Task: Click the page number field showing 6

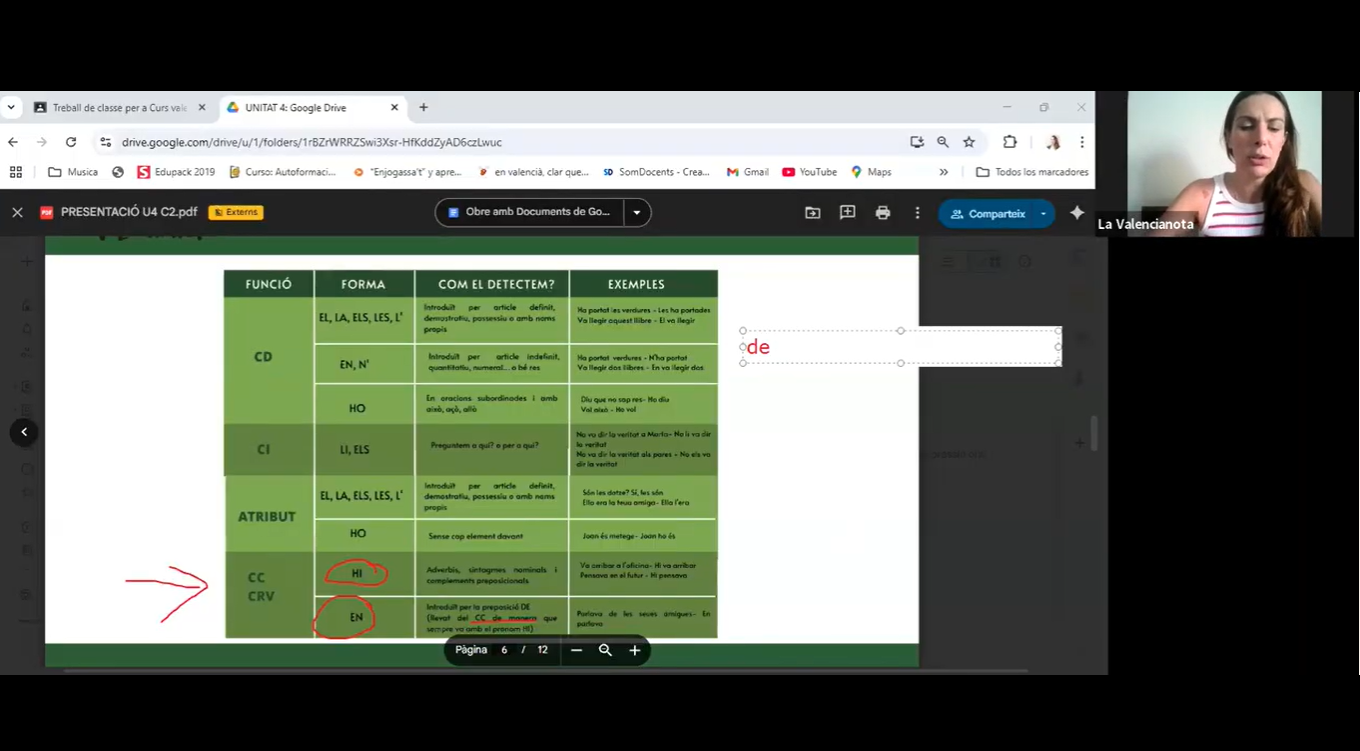Action: 504,650
